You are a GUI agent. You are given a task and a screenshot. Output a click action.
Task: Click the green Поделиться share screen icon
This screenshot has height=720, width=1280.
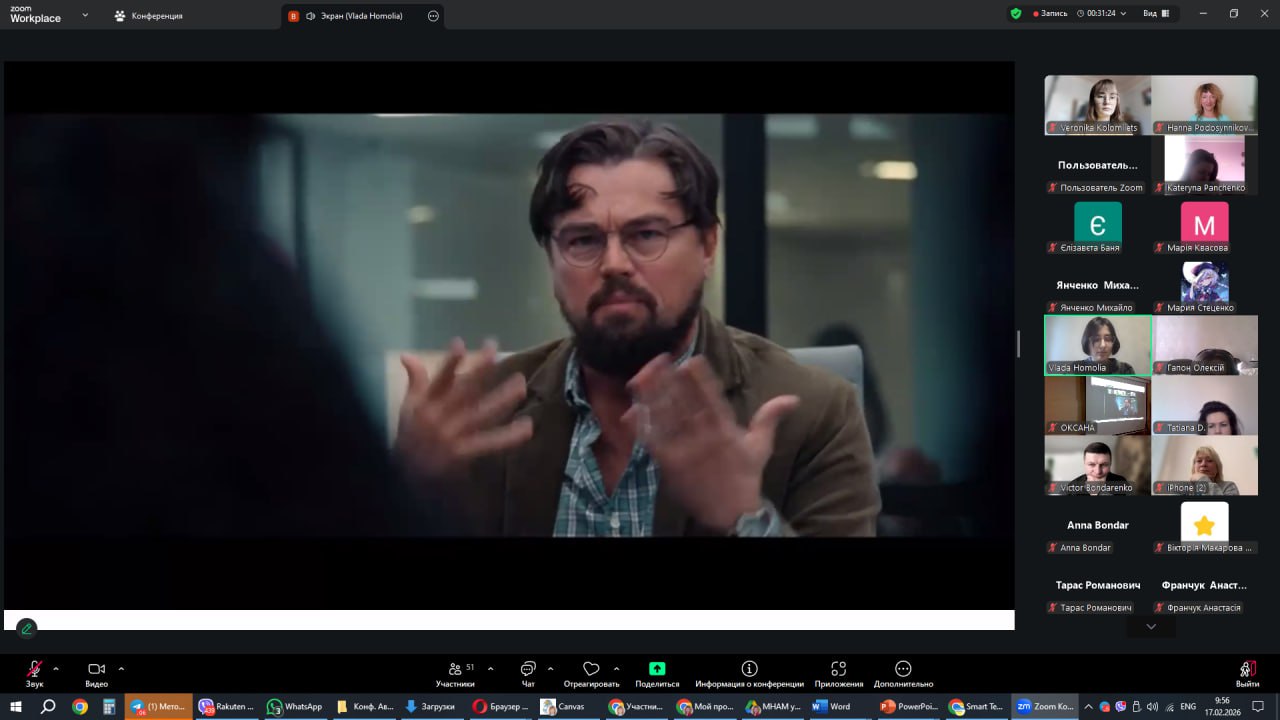657,669
